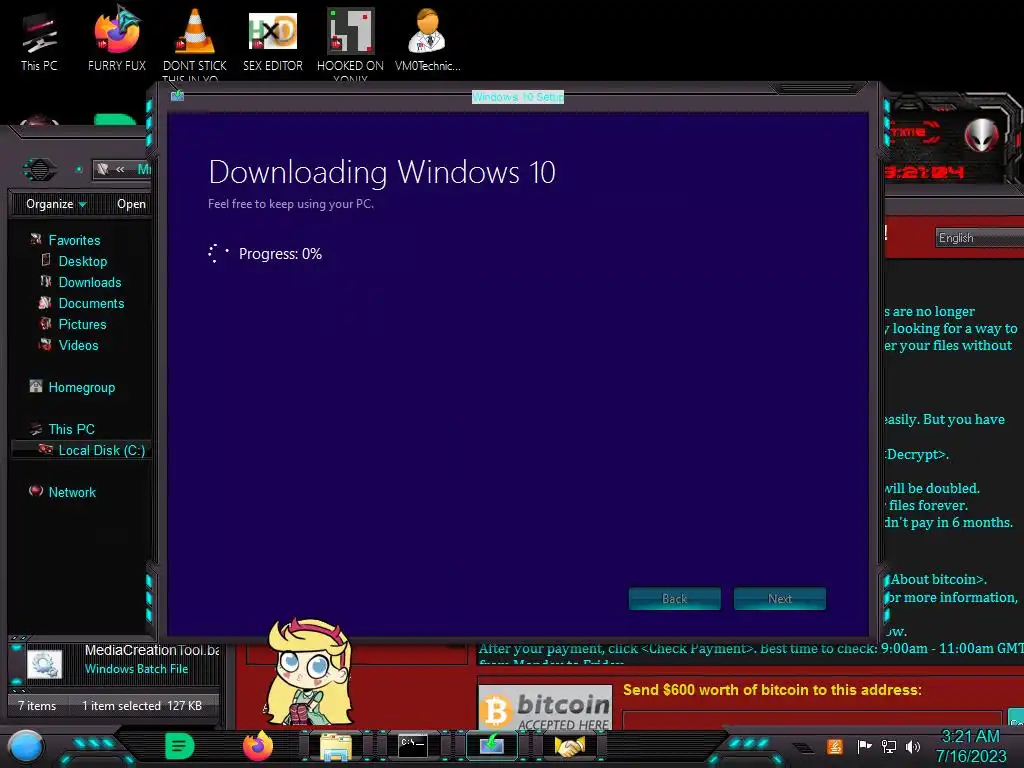Select Documents in Explorer sidebar
Image resolution: width=1024 pixels, height=768 pixels.
point(91,303)
